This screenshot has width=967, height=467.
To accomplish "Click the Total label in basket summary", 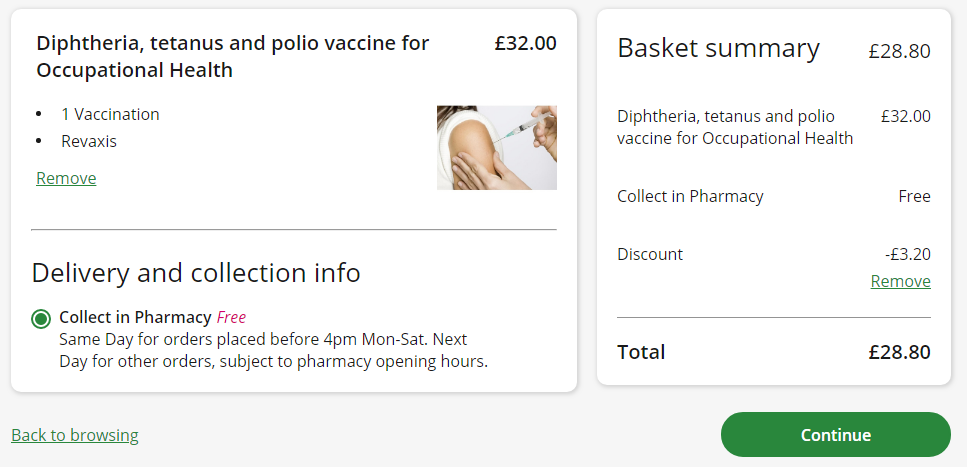I will [641, 352].
